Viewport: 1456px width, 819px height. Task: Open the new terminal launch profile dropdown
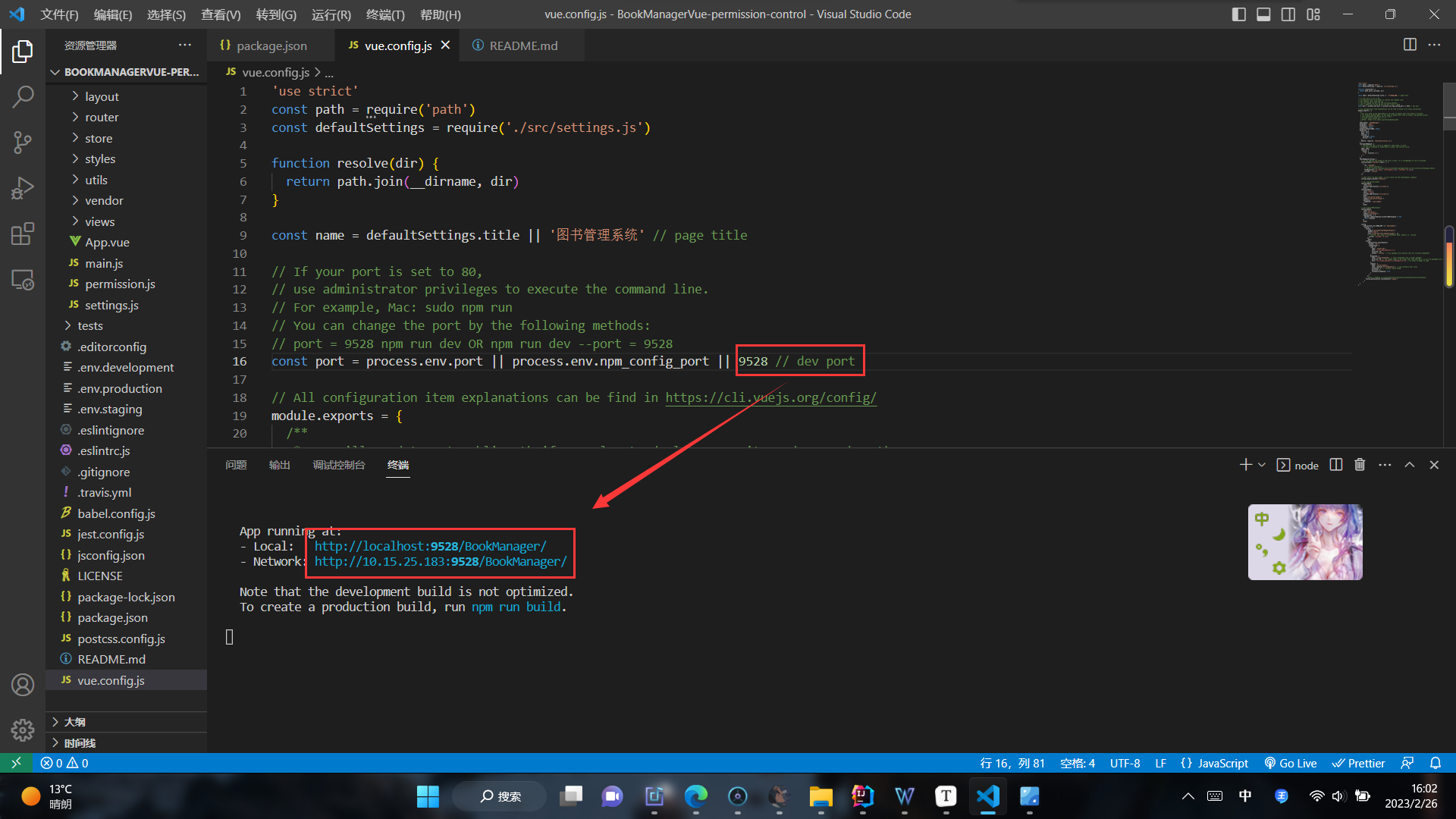pyautogui.click(x=1262, y=465)
